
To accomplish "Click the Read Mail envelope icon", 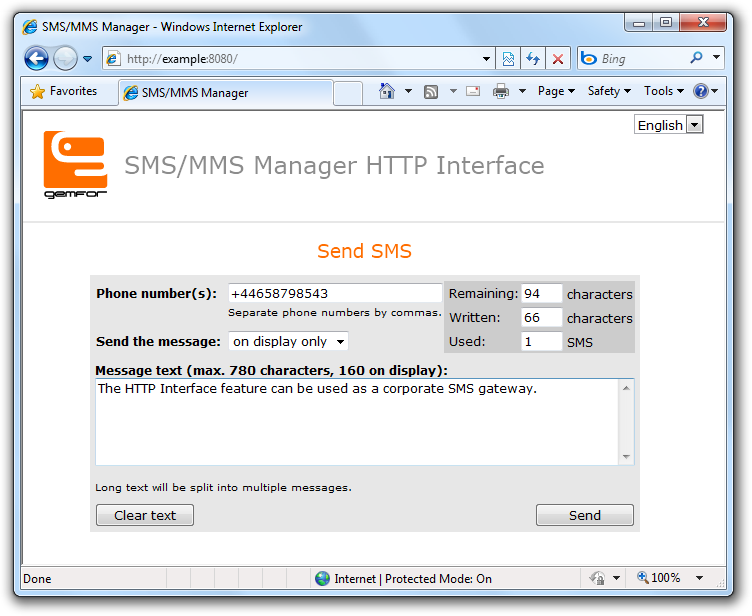I will pyautogui.click(x=473, y=91).
